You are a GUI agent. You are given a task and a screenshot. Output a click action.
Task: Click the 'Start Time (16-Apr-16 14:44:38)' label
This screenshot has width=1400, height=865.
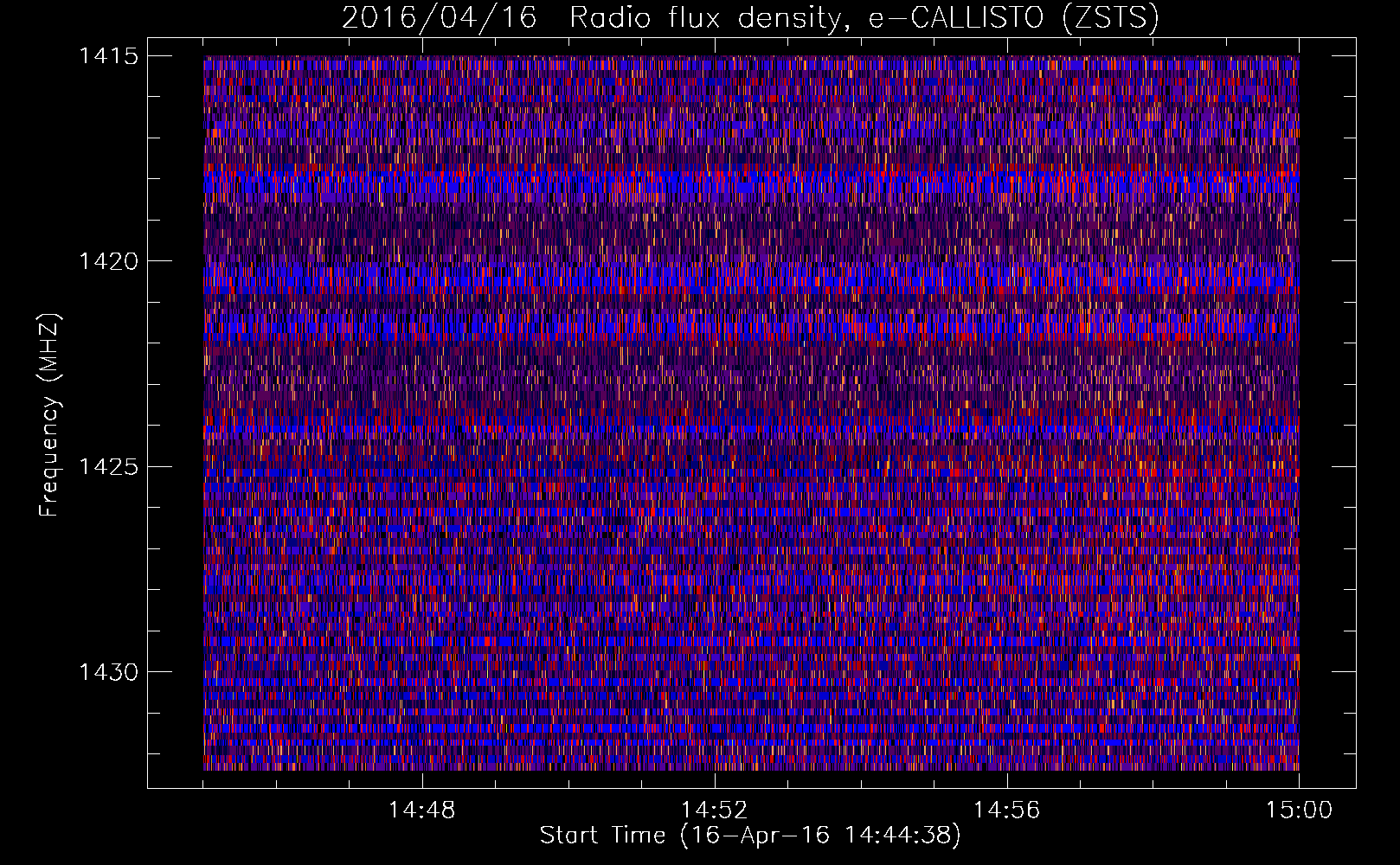coord(750,836)
